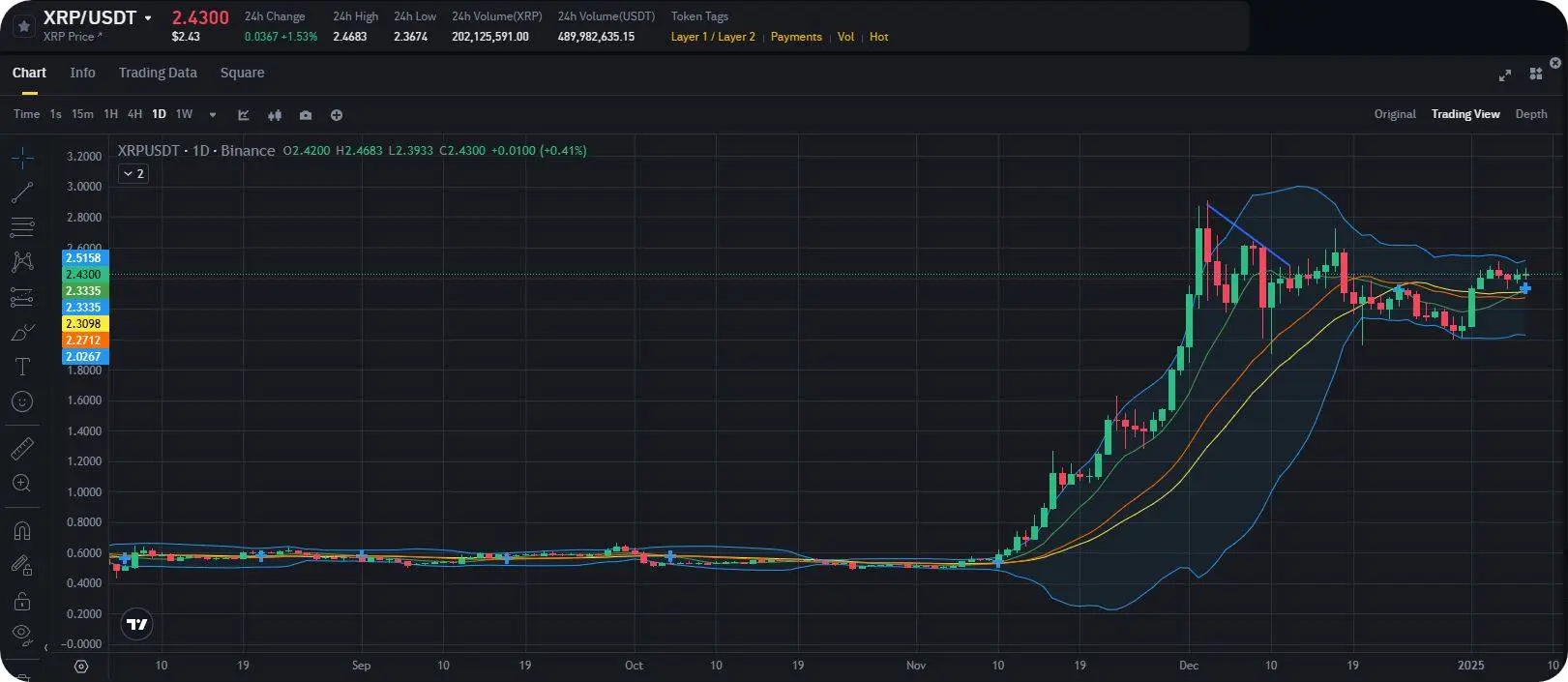Select the 15m interval
Screen dimensions: 1568x682
point(82,114)
